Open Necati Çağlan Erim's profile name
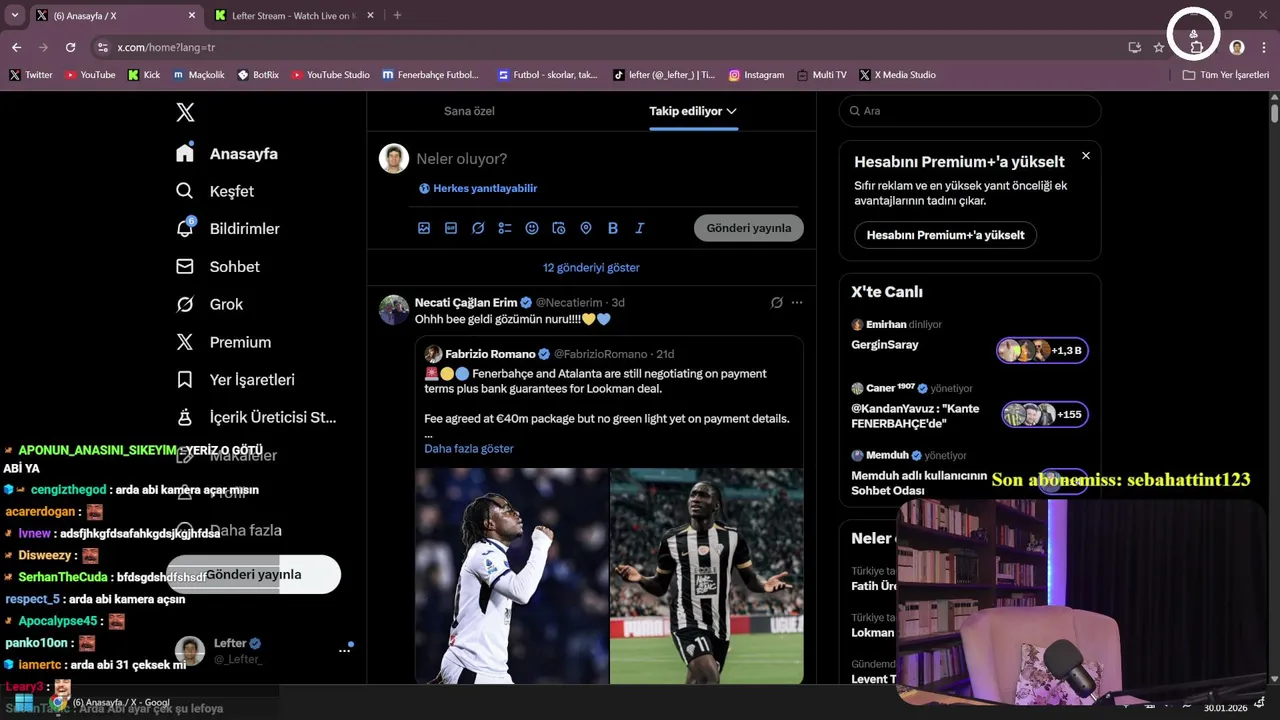This screenshot has height=720, width=1280. coord(466,302)
